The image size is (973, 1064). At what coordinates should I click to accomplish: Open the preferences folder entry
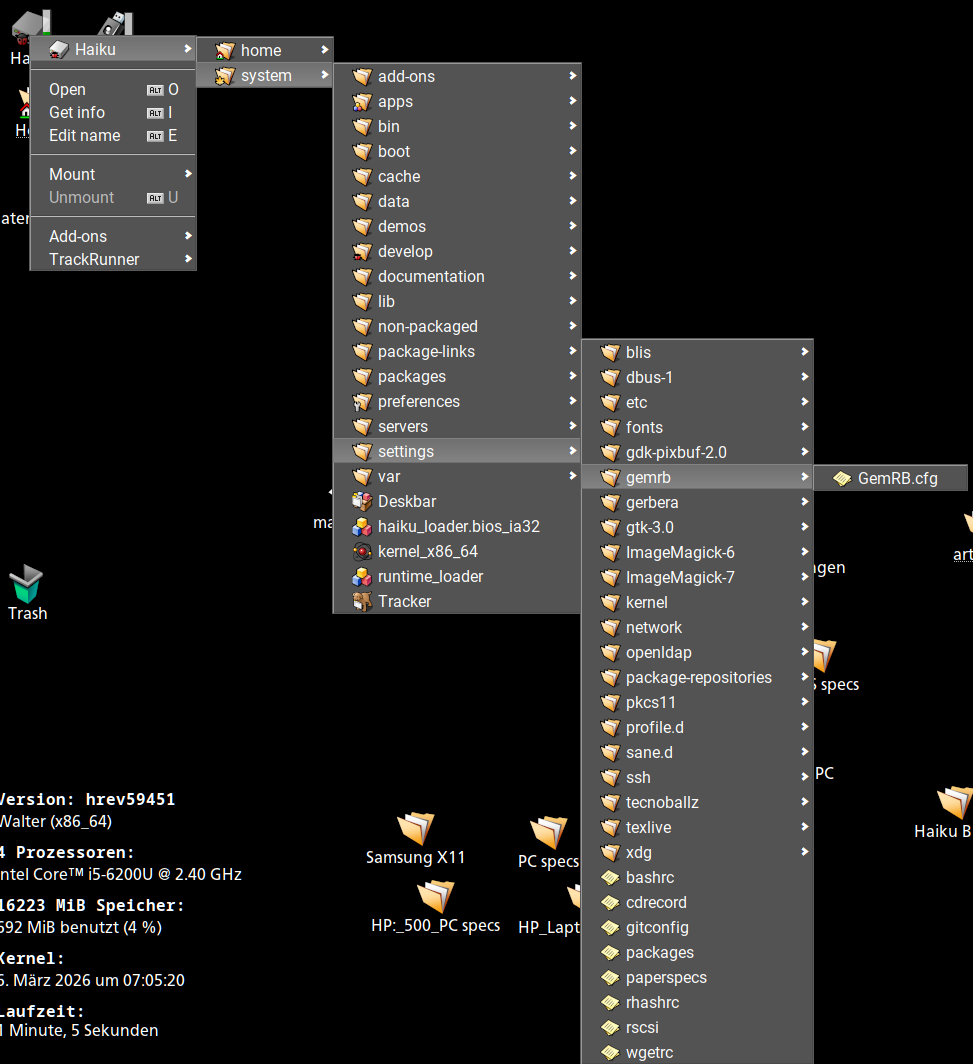click(418, 402)
